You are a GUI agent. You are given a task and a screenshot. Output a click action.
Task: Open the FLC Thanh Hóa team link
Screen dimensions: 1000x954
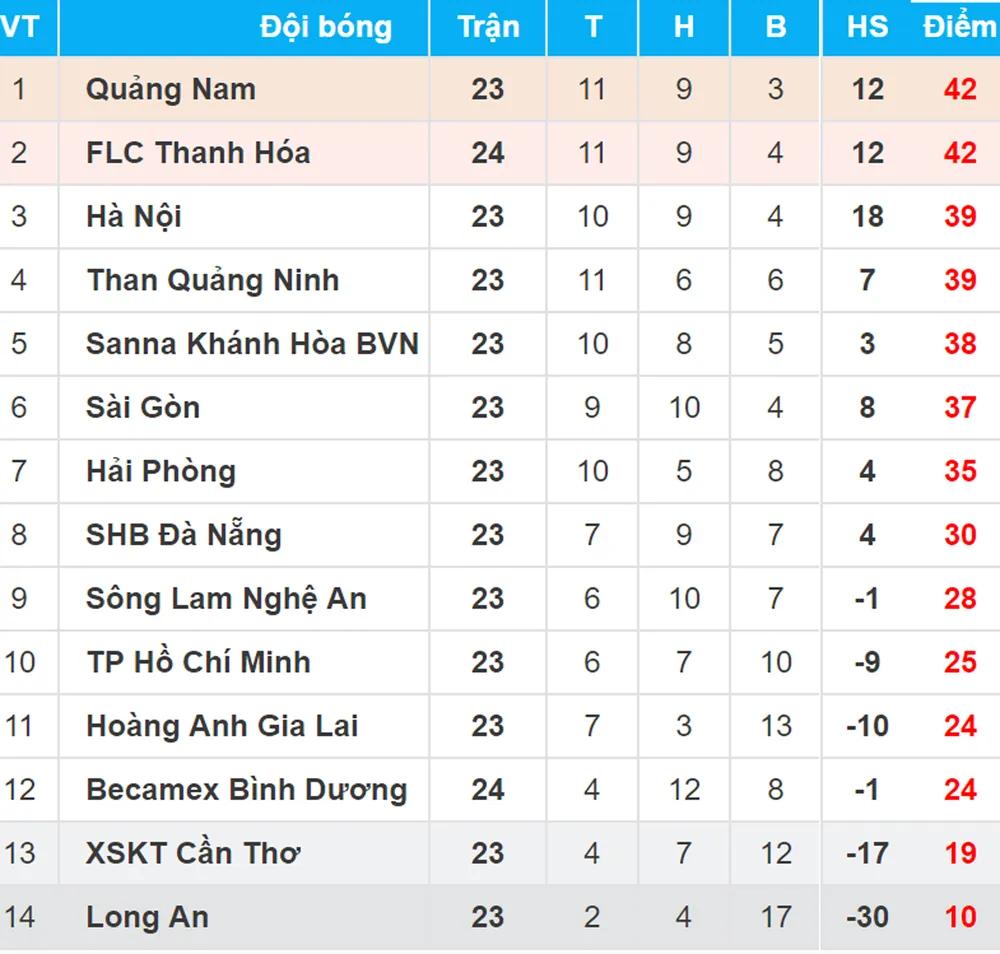click(198, 153)
